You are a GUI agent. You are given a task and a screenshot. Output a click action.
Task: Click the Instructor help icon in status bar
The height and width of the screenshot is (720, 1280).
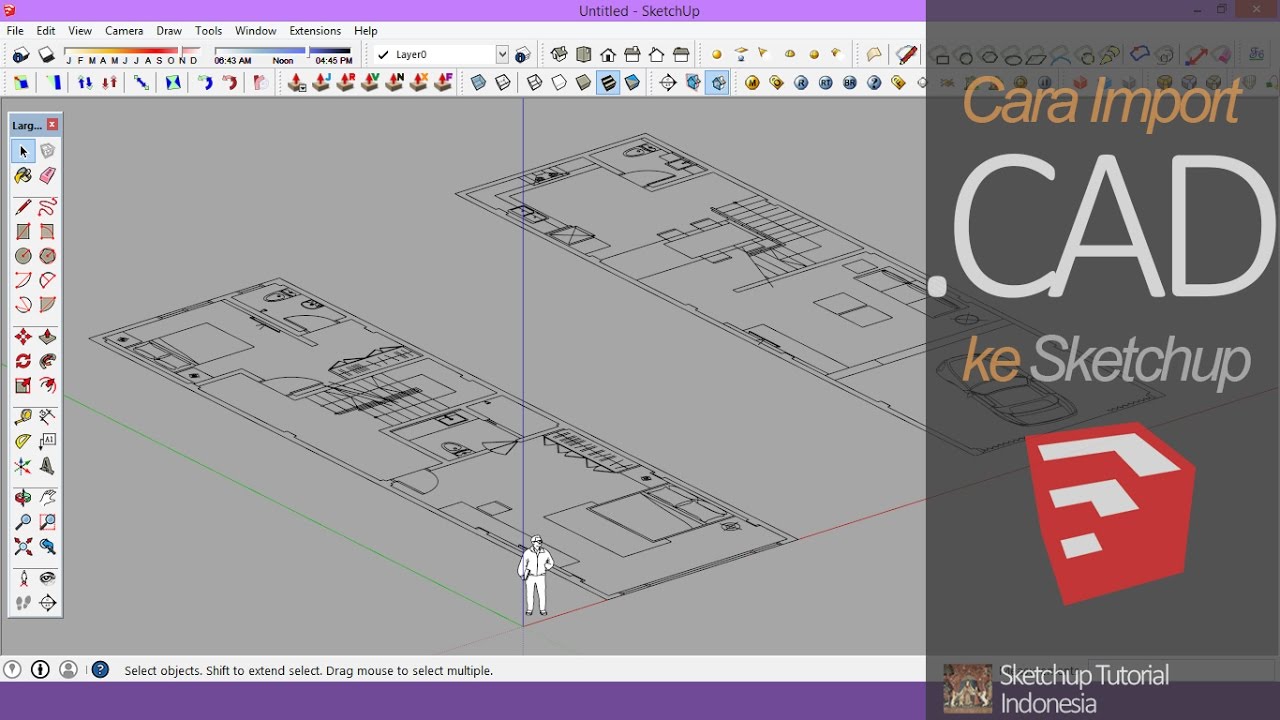(100, 670)
